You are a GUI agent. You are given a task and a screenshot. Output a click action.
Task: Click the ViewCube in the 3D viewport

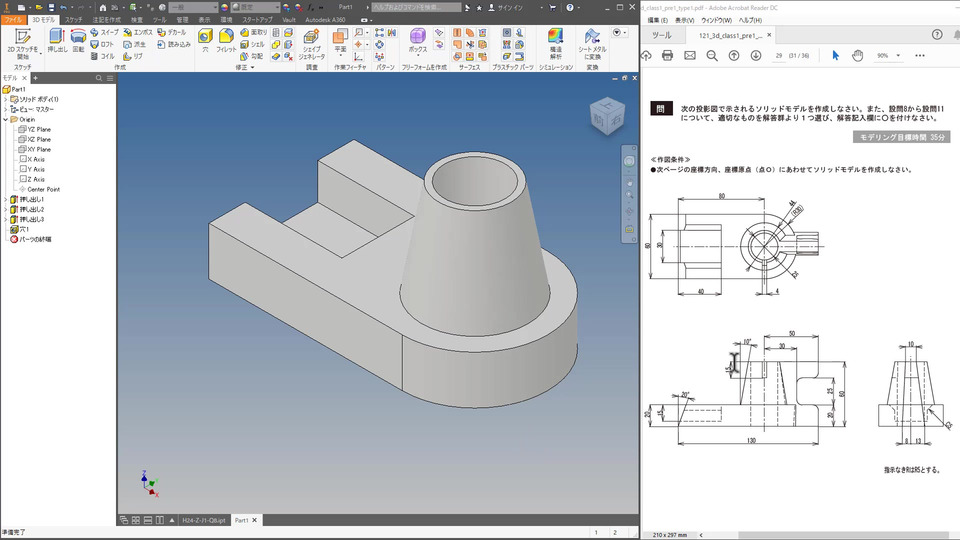coord(607,116)
